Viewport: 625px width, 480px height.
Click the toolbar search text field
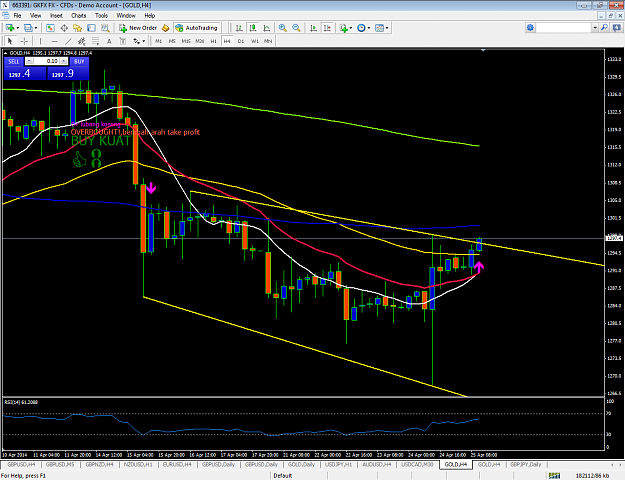click(564, 28)
